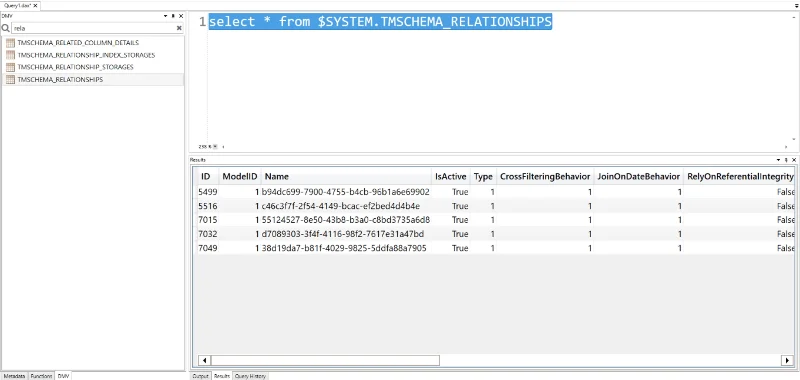Switch to the Metadata tab
This screenshot has height=380, width=800.
pyautogui.click(x=14, y=376)
